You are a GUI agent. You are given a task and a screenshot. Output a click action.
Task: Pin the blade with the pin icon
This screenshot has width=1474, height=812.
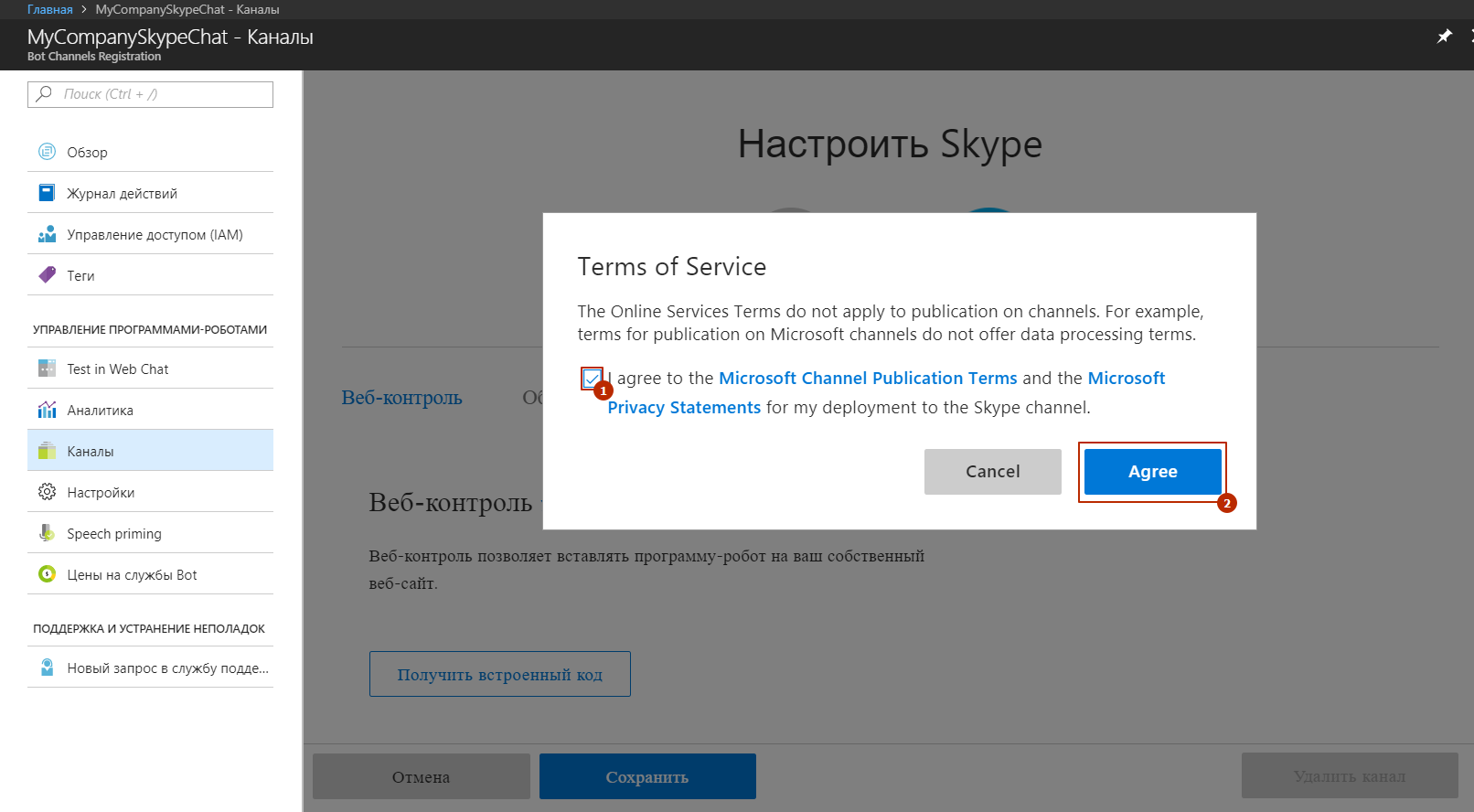(1444, 37)
